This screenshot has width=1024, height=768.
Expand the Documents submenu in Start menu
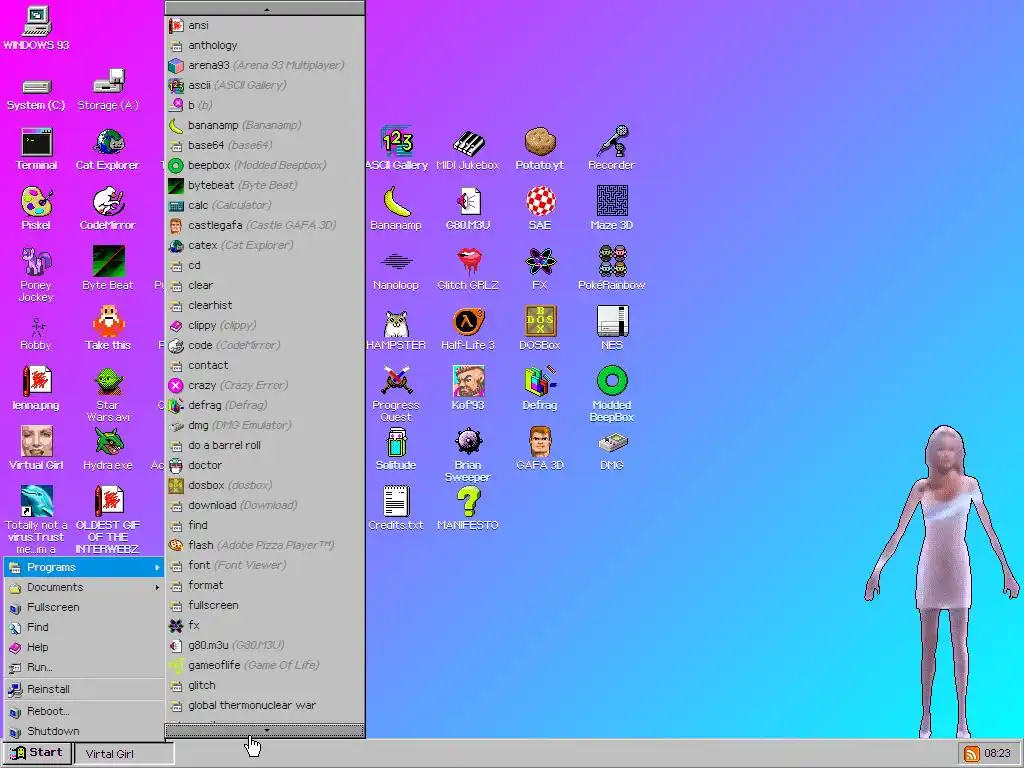click(84, 587)
